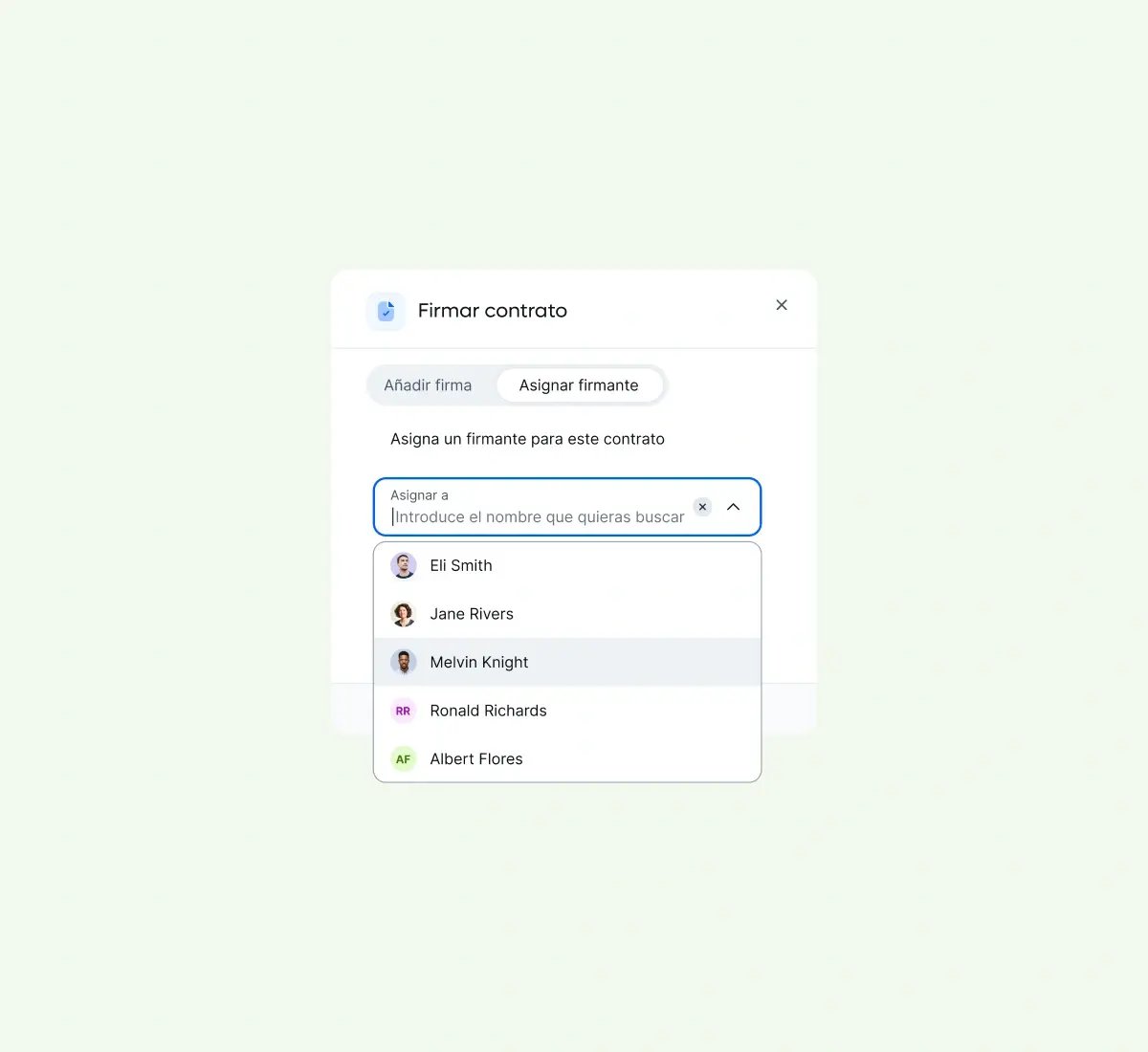Image resolution: width=1148 pixels, height=1052 pixels.
Task: Select Jane Rivers as signer
Action: tap(567, 614)
